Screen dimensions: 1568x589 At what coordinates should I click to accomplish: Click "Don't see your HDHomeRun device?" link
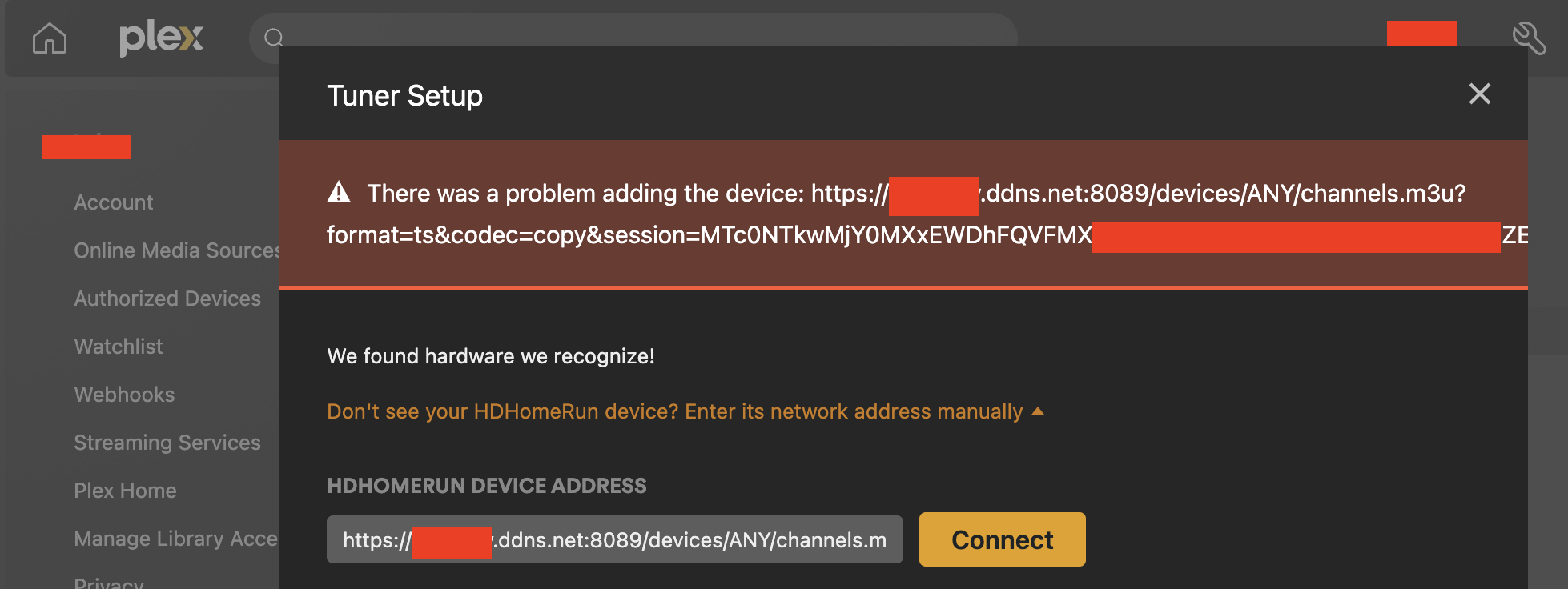[674, 411]
